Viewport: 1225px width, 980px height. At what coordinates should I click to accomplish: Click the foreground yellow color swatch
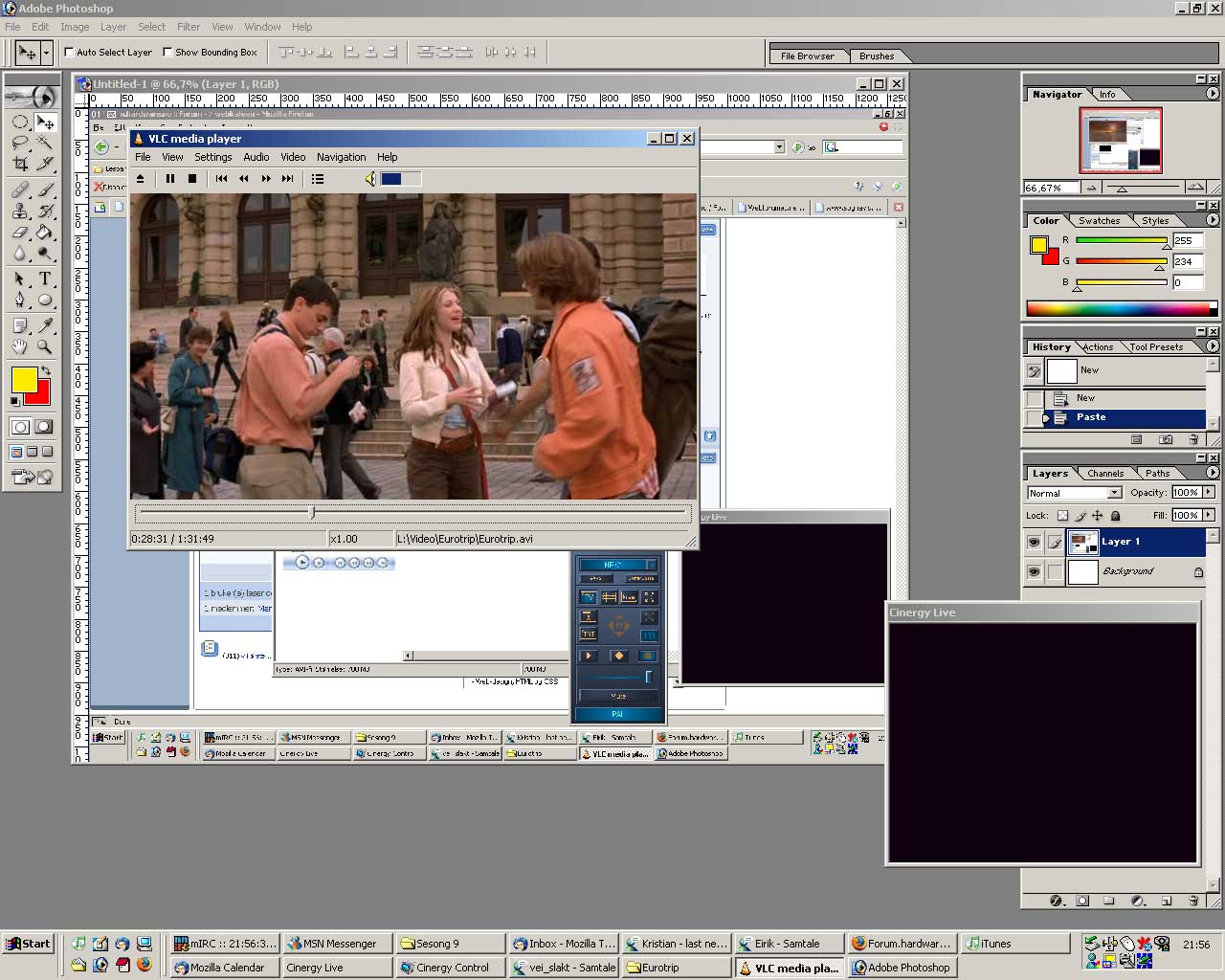(23, 378)
